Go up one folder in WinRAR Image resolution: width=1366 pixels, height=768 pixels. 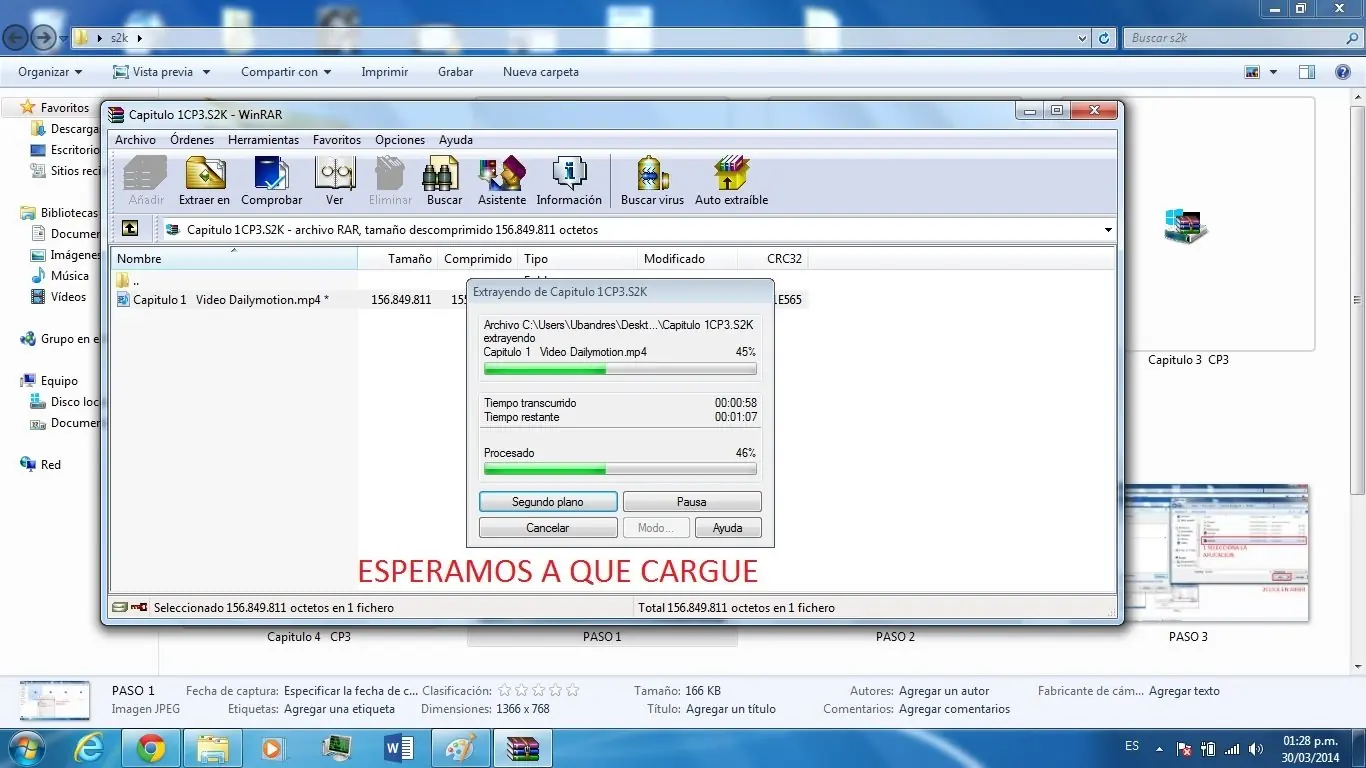pos(130,229)
